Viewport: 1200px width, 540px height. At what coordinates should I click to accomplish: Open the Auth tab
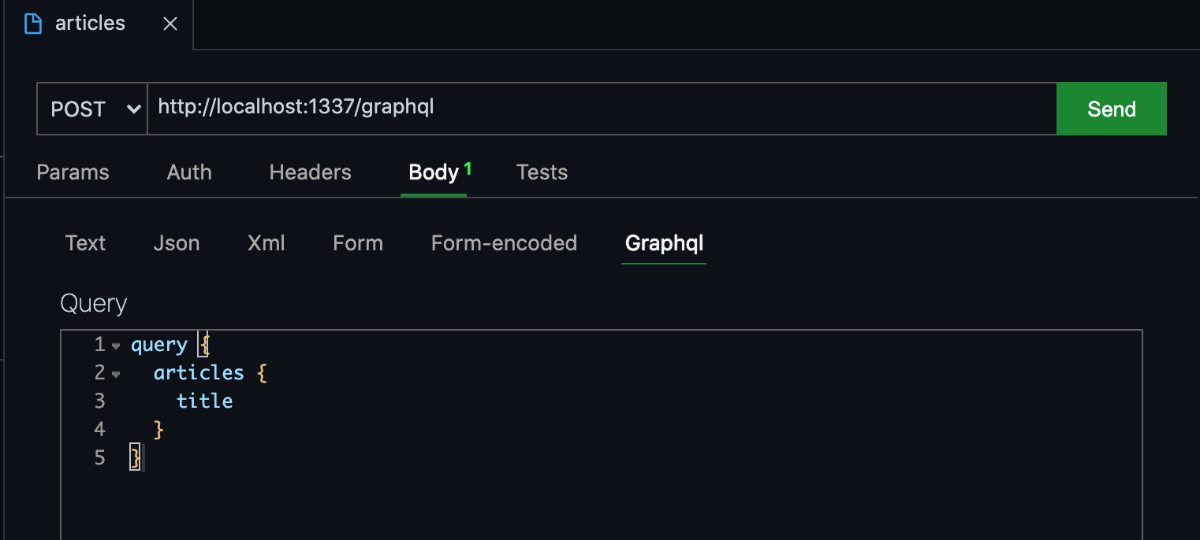click(189, 172)
